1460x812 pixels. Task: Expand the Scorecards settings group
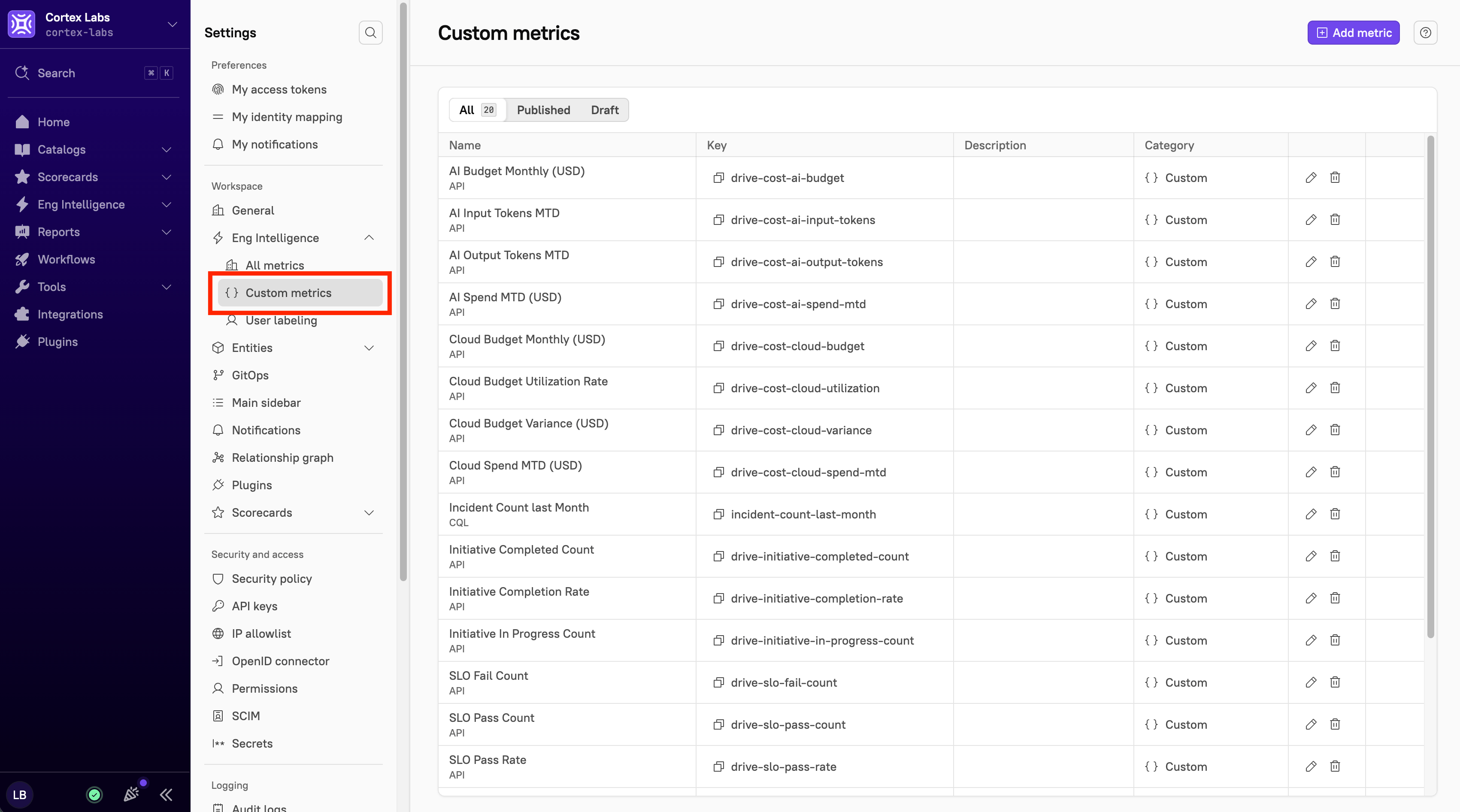click(369, 513)
